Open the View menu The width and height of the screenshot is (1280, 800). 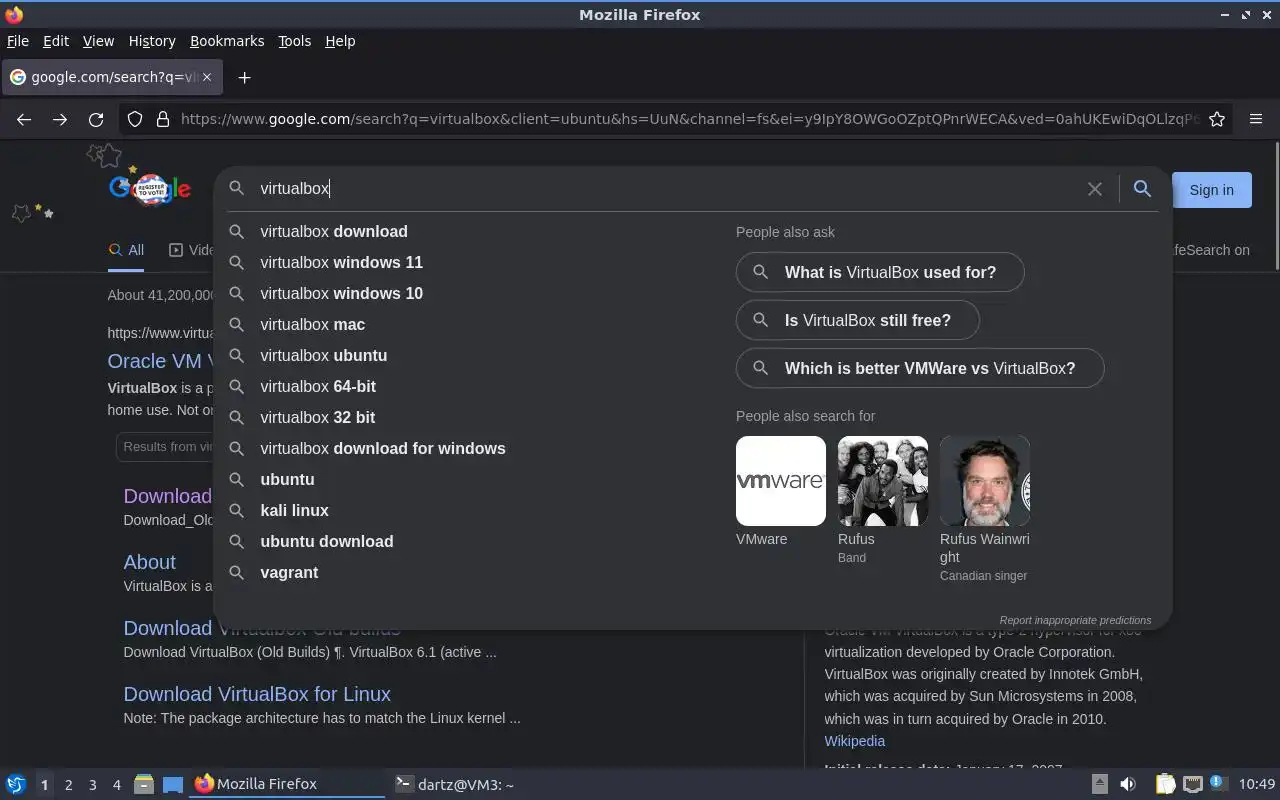[98, 41]
